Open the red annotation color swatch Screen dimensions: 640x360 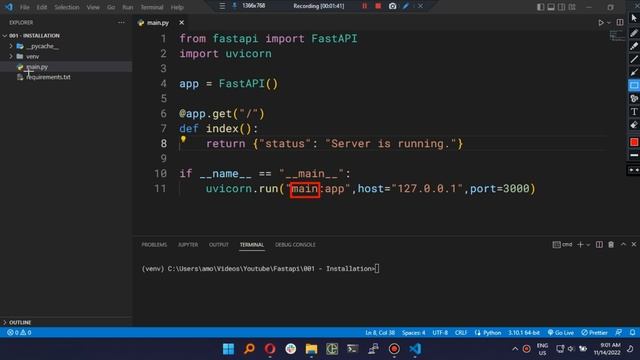point(634,142)
